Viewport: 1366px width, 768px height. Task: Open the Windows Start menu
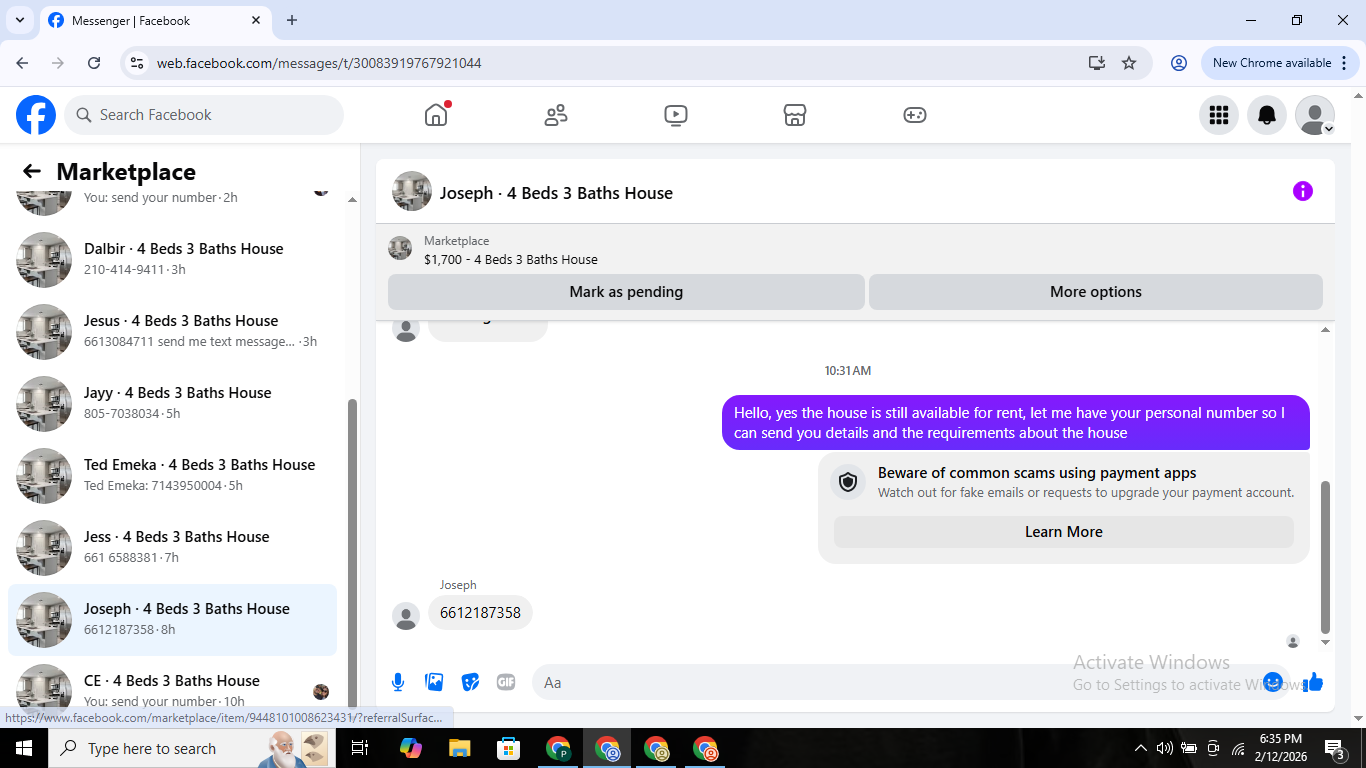coord(23,748)
